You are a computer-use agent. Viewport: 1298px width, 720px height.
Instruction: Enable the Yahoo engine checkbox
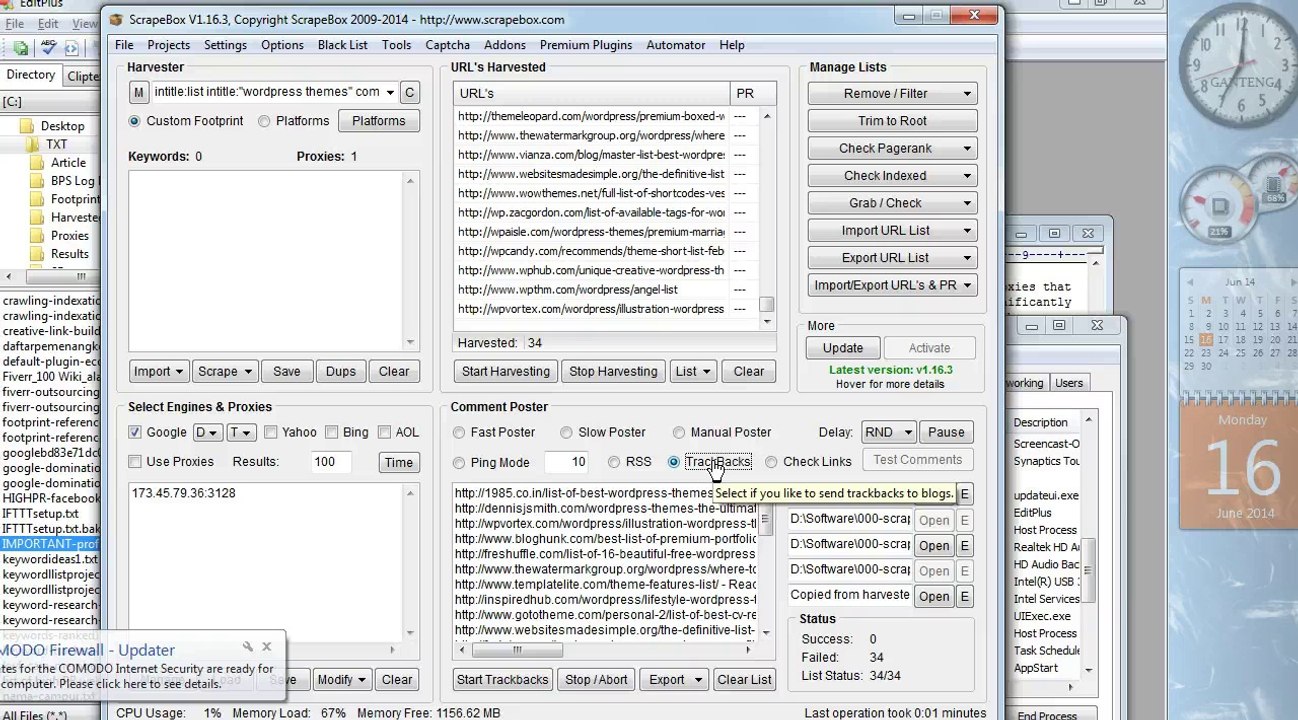tap(271, 432)
